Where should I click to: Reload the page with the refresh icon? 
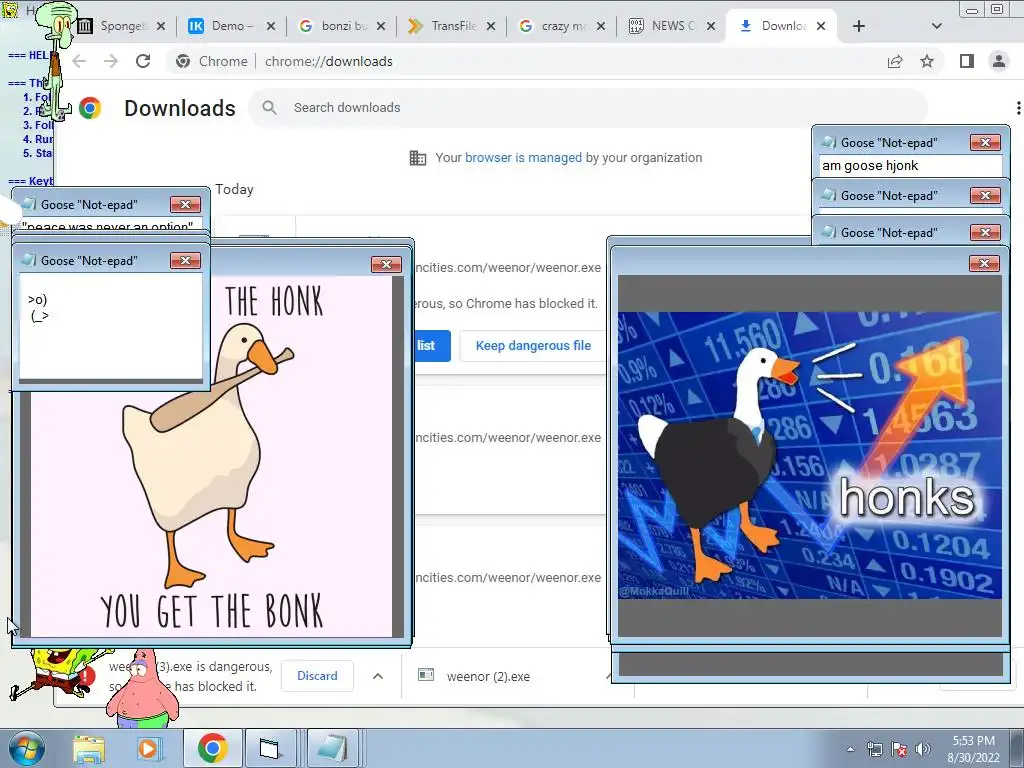(x=143, y=61)
